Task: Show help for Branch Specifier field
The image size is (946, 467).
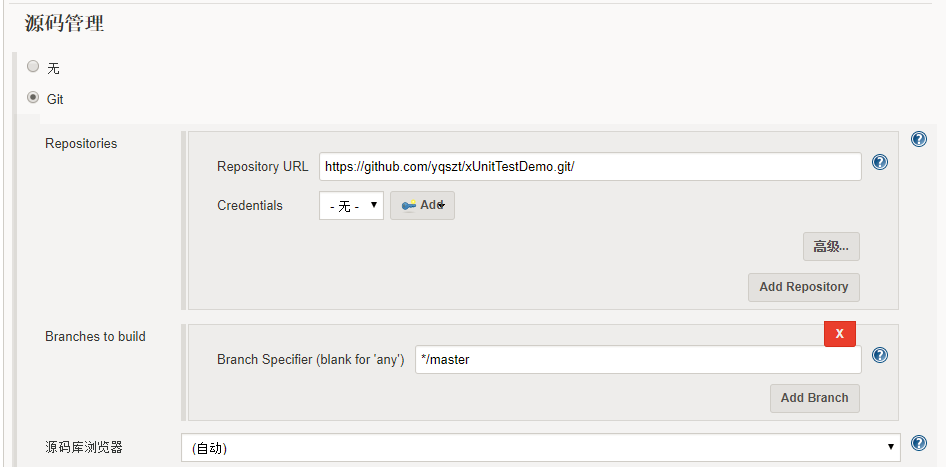Action: click(x=880, y=355)
